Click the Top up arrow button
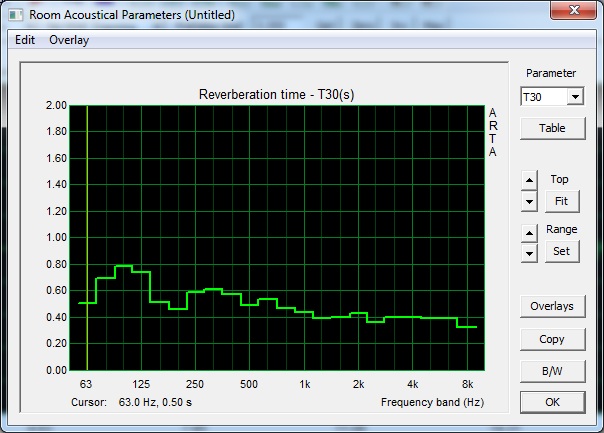Screen dimensions: 604x433 [x=529, y=180]
